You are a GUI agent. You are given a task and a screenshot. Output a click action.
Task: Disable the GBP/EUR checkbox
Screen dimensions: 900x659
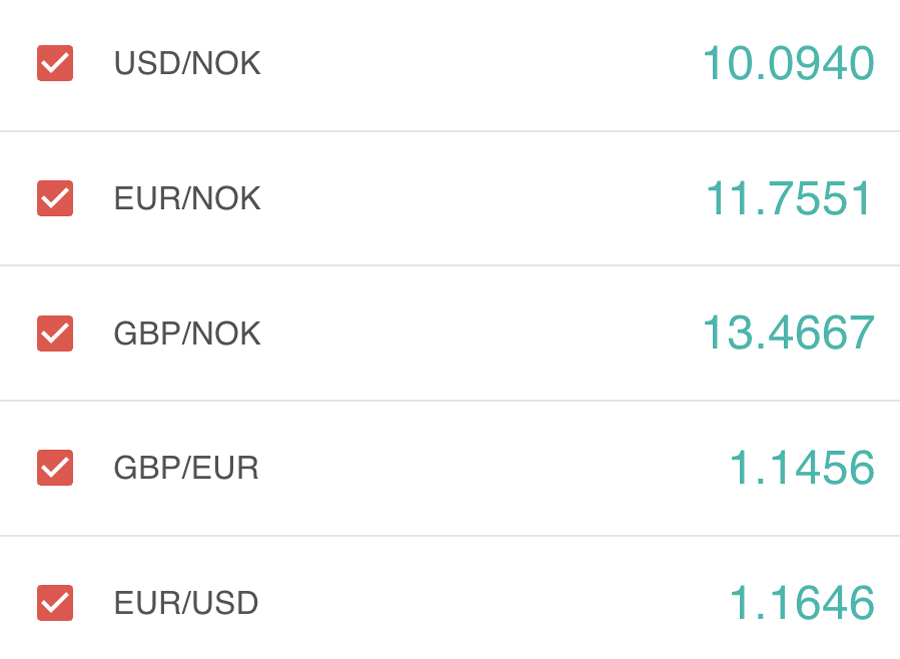coord(55,467)
